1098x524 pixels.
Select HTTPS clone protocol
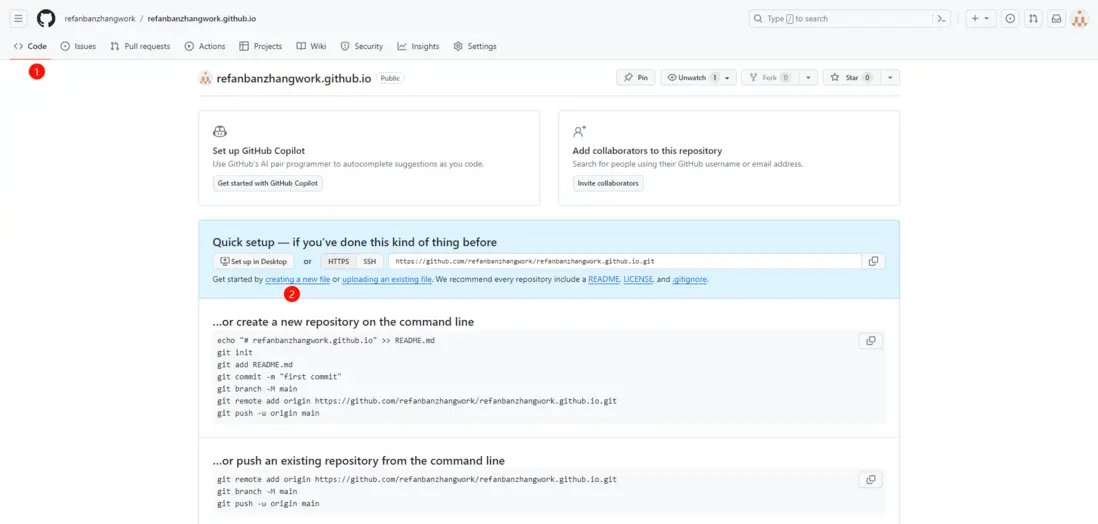click(338, 261)
